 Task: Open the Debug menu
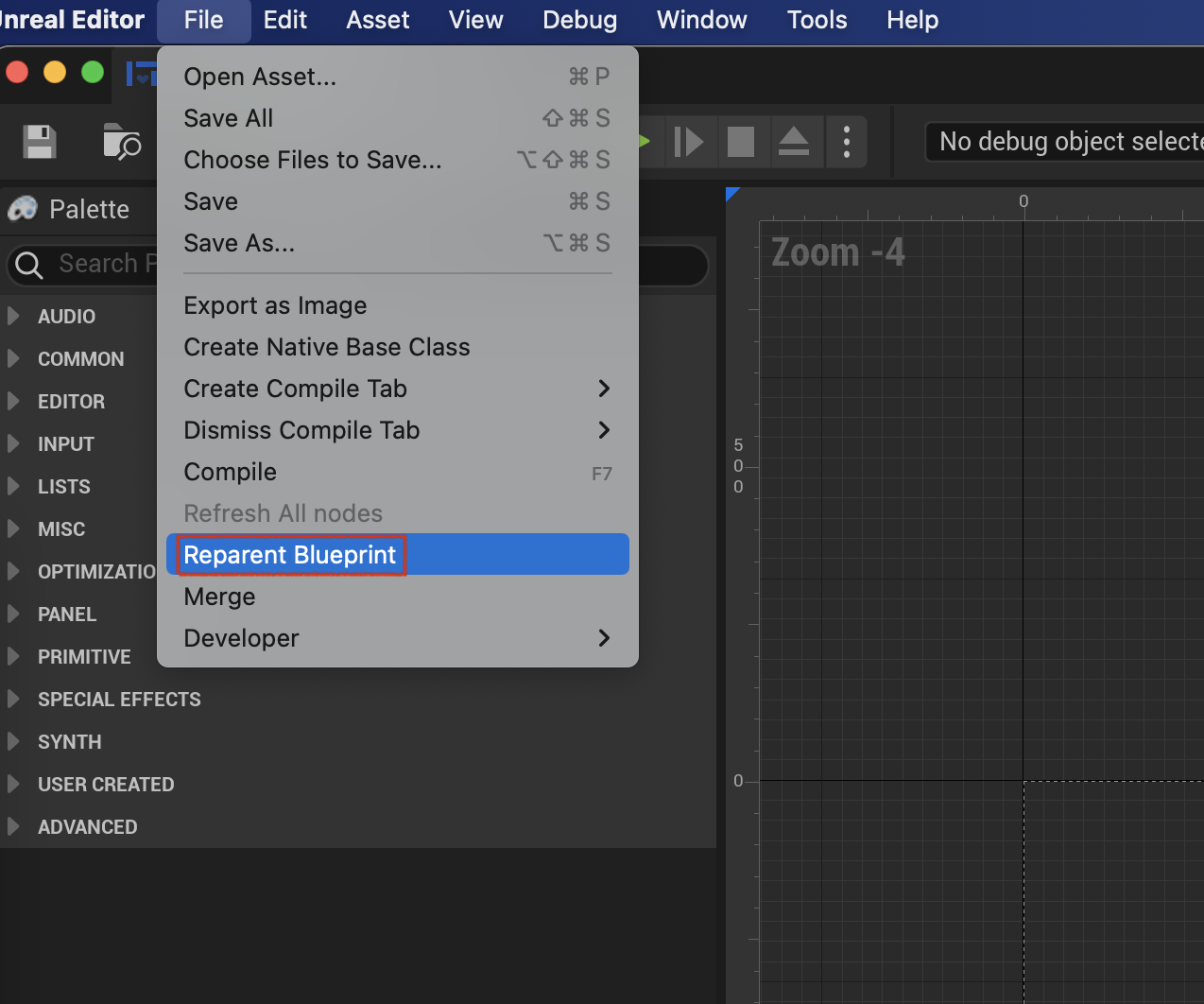coord(580,20)
